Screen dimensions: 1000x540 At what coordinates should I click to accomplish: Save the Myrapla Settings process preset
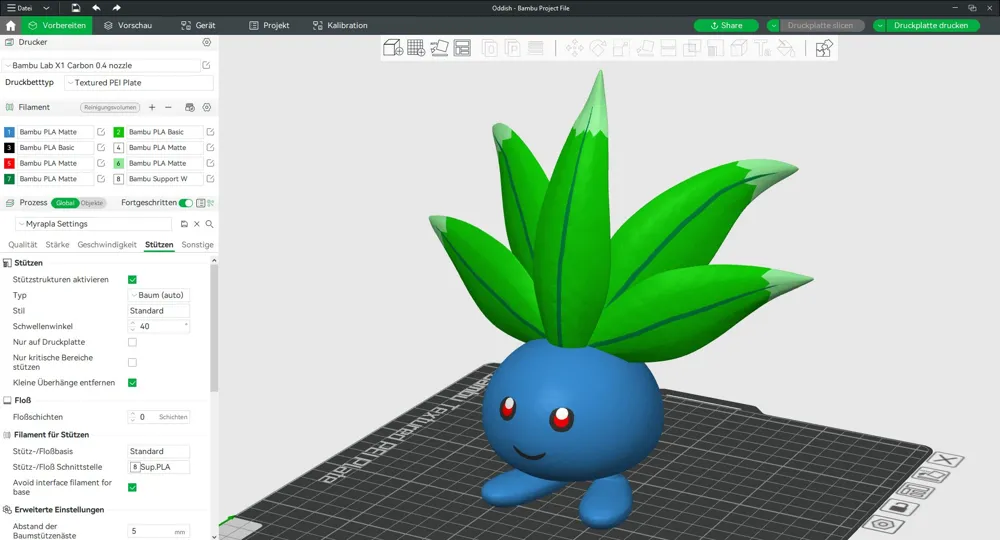click(x=184, y=224)
